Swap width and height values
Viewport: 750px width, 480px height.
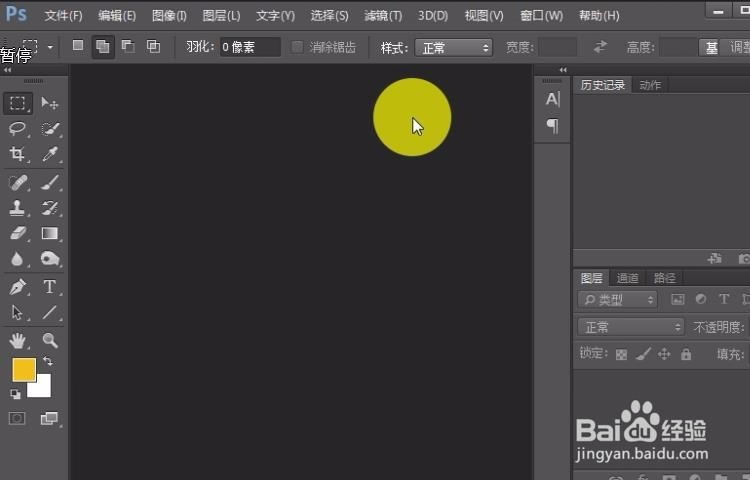[600, 47]
